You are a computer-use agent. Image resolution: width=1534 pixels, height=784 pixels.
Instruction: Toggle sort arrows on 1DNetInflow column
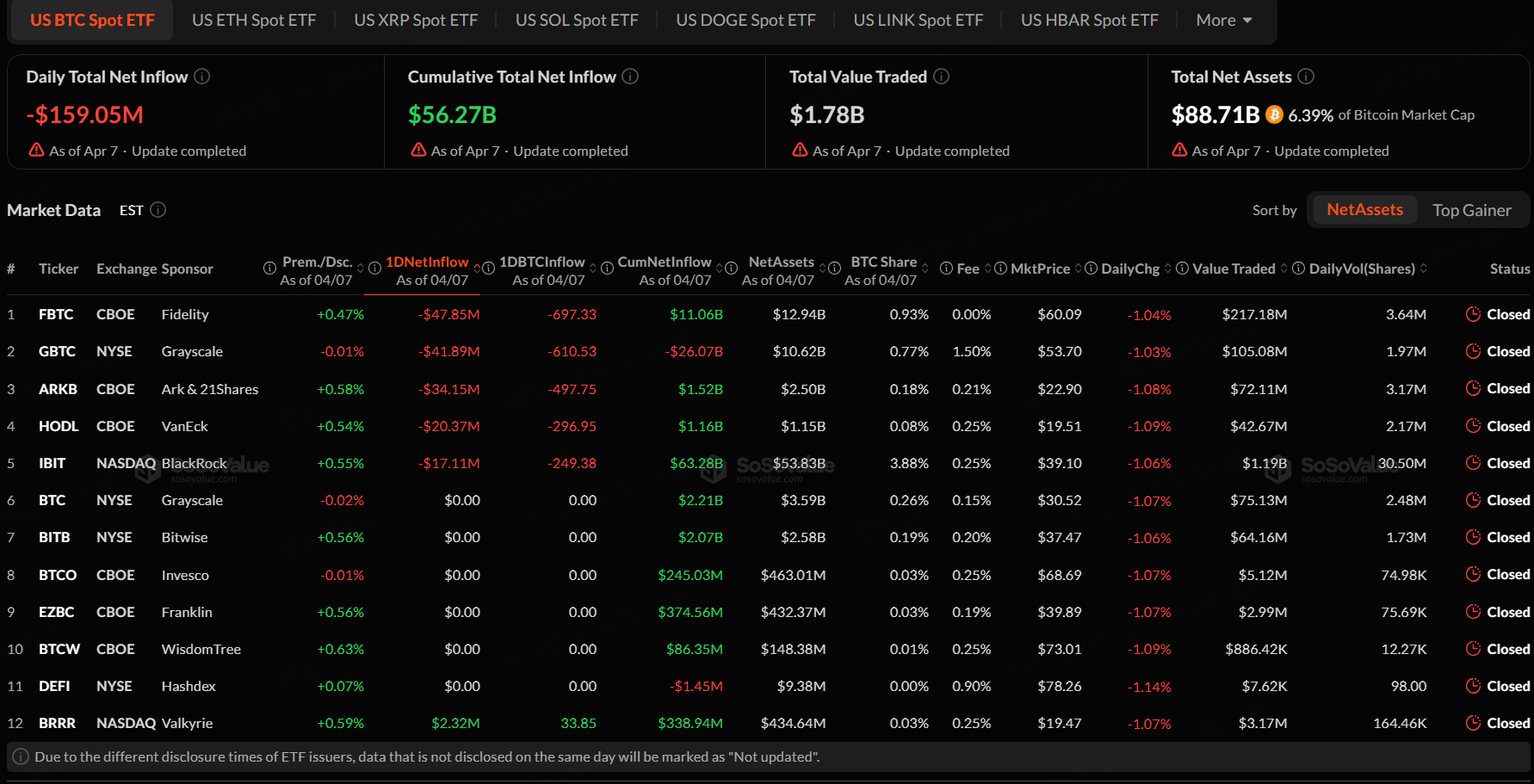tap(477, 269)
